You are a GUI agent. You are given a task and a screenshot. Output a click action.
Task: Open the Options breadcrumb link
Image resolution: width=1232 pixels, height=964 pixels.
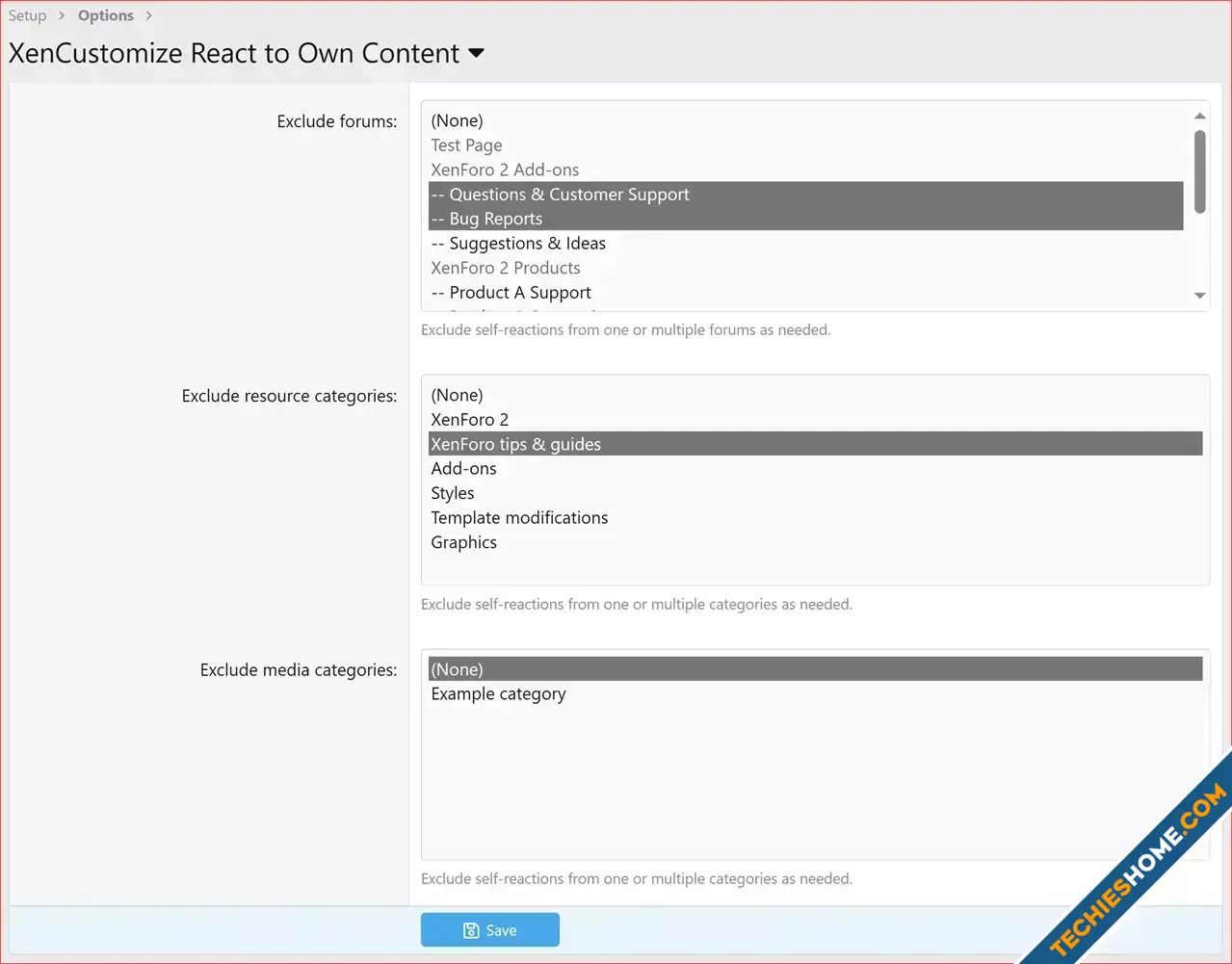click(x=106, y=15)
